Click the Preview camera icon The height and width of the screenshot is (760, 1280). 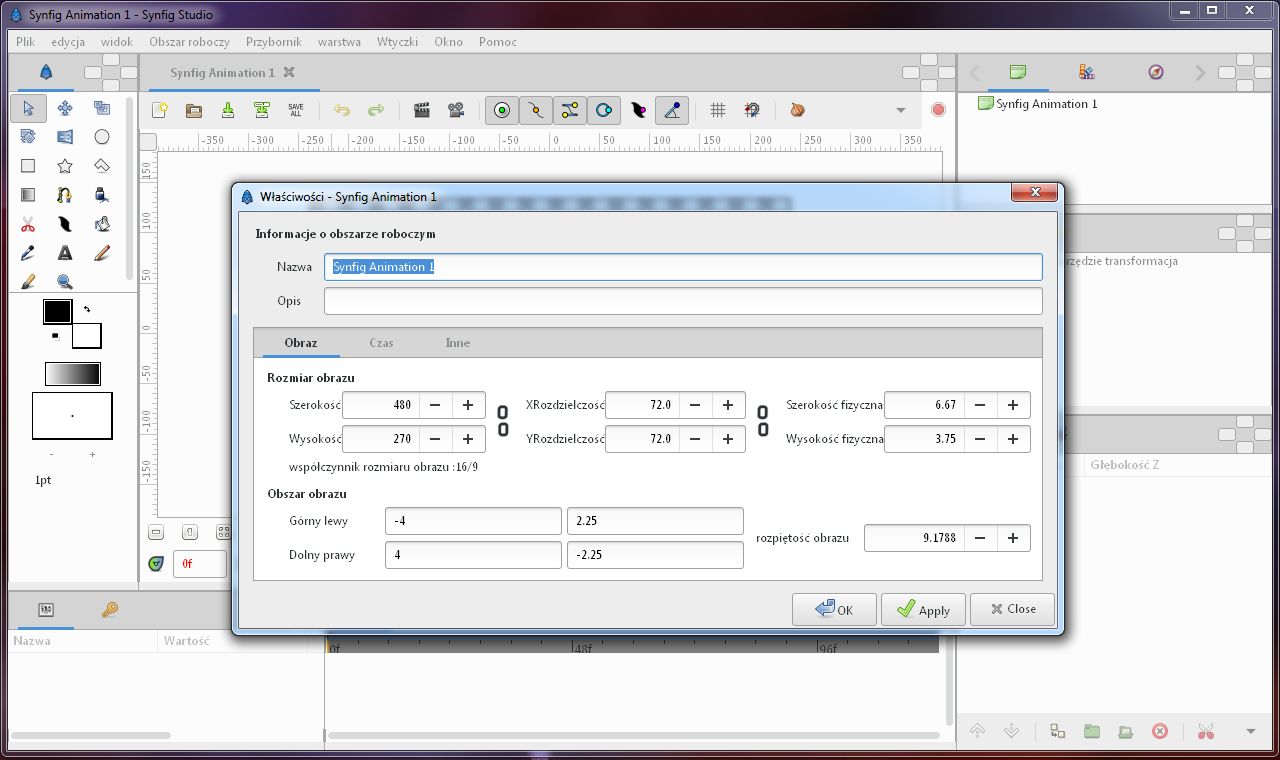[x=456, y=110]
